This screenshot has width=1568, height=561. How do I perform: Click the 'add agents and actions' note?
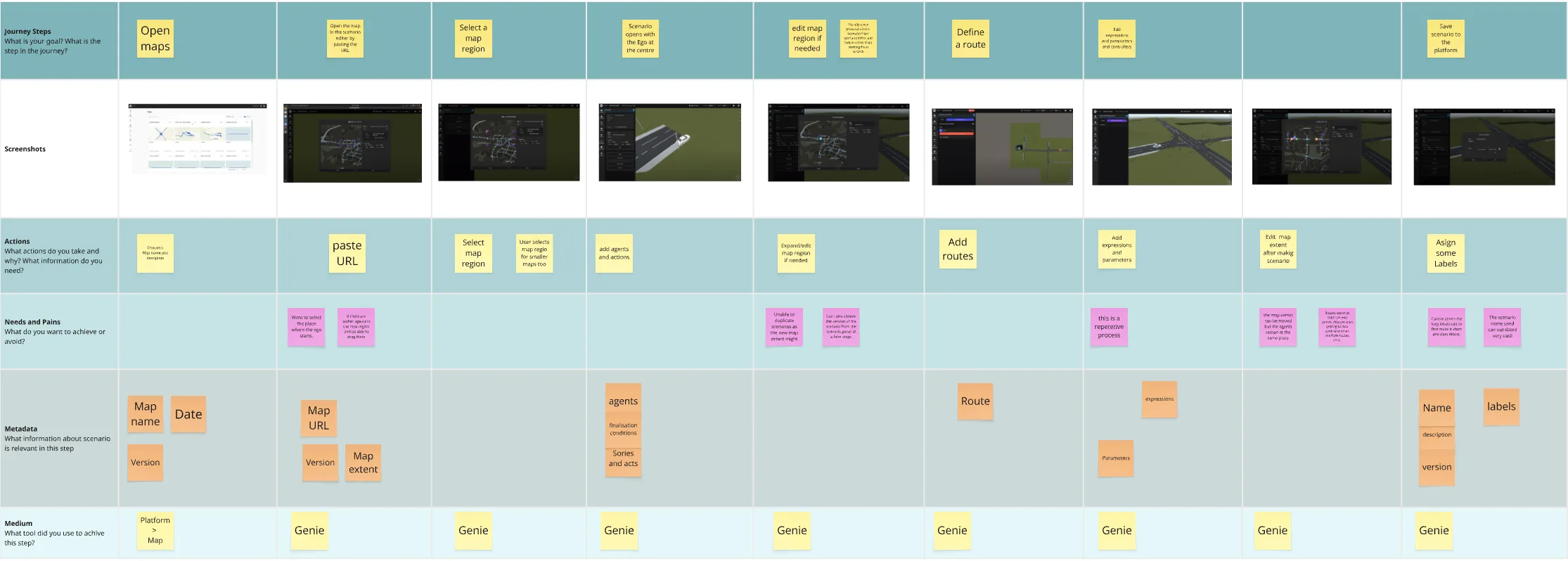coord(614,253)
